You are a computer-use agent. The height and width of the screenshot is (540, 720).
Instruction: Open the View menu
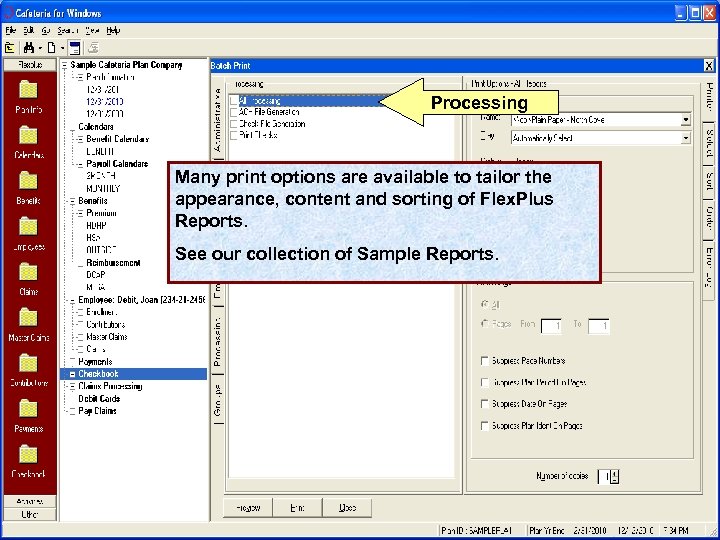(x=92, y=30)
